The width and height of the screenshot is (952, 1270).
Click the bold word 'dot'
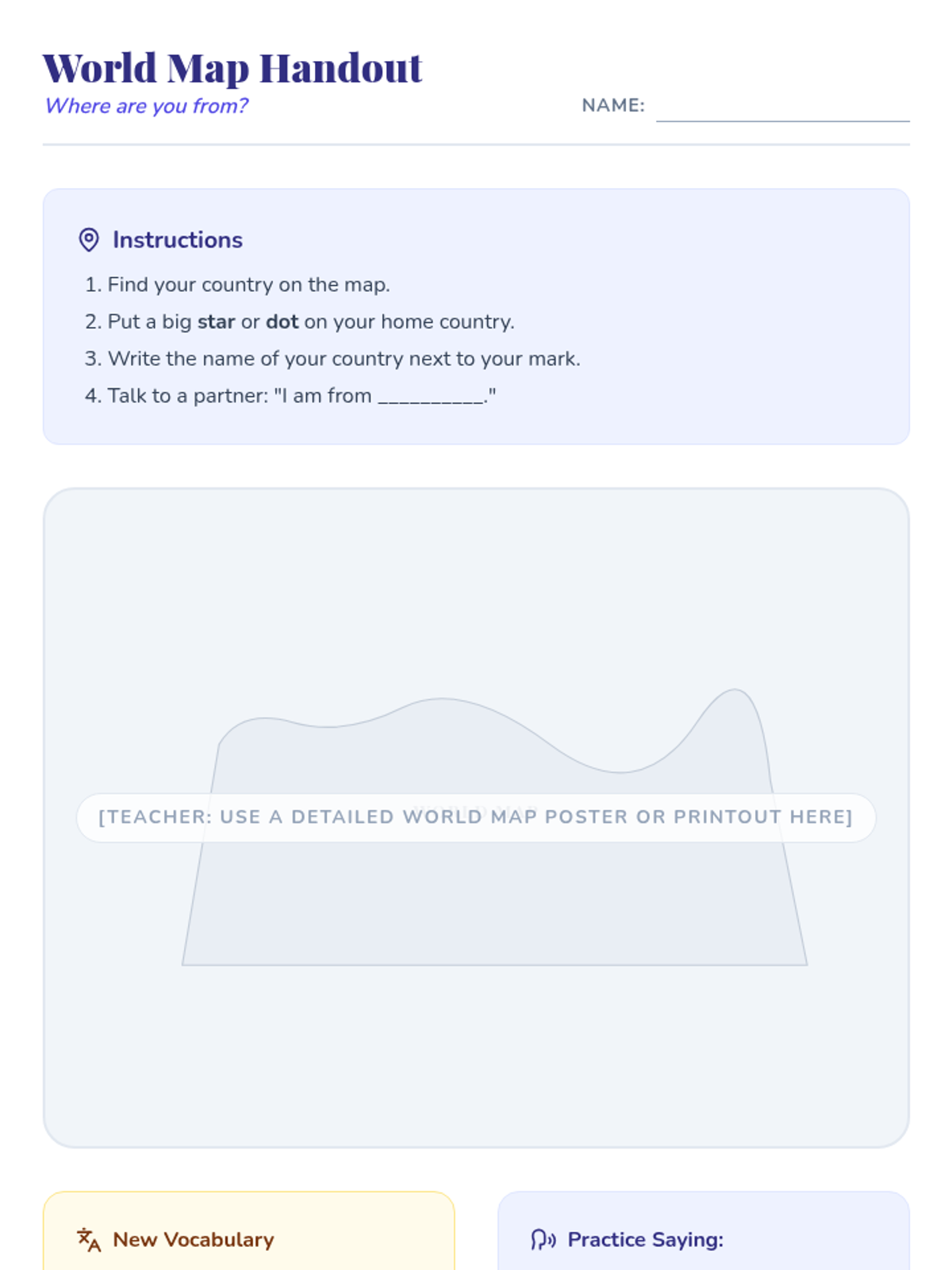[282, 321]
